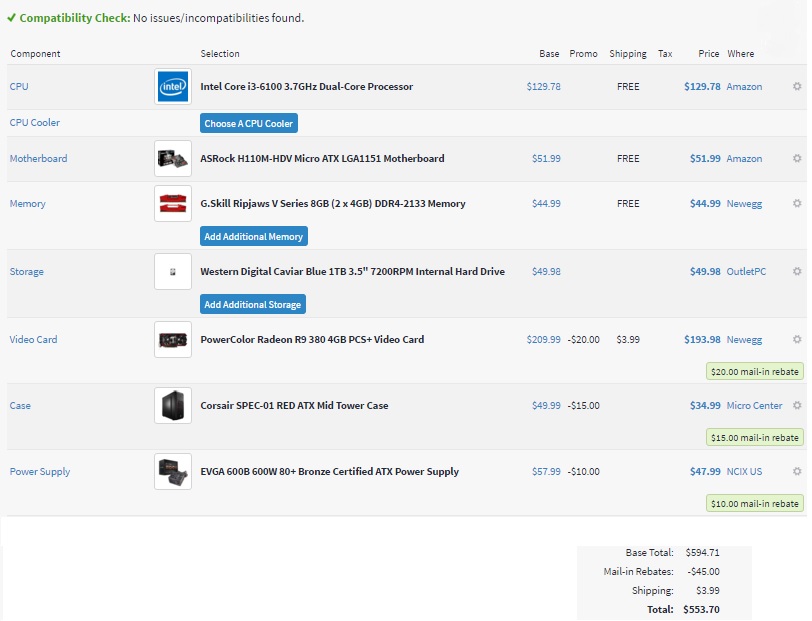Click the $10.00 mail-in rebate badge
The width and height of the screenshot is (812, 621).
(755, 503)
